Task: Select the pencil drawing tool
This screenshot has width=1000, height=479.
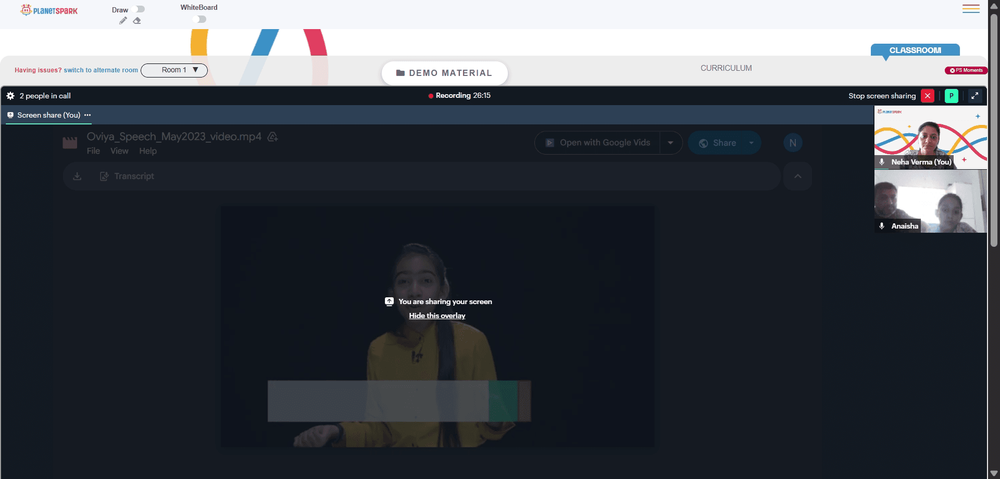Action: pos(123,20)
